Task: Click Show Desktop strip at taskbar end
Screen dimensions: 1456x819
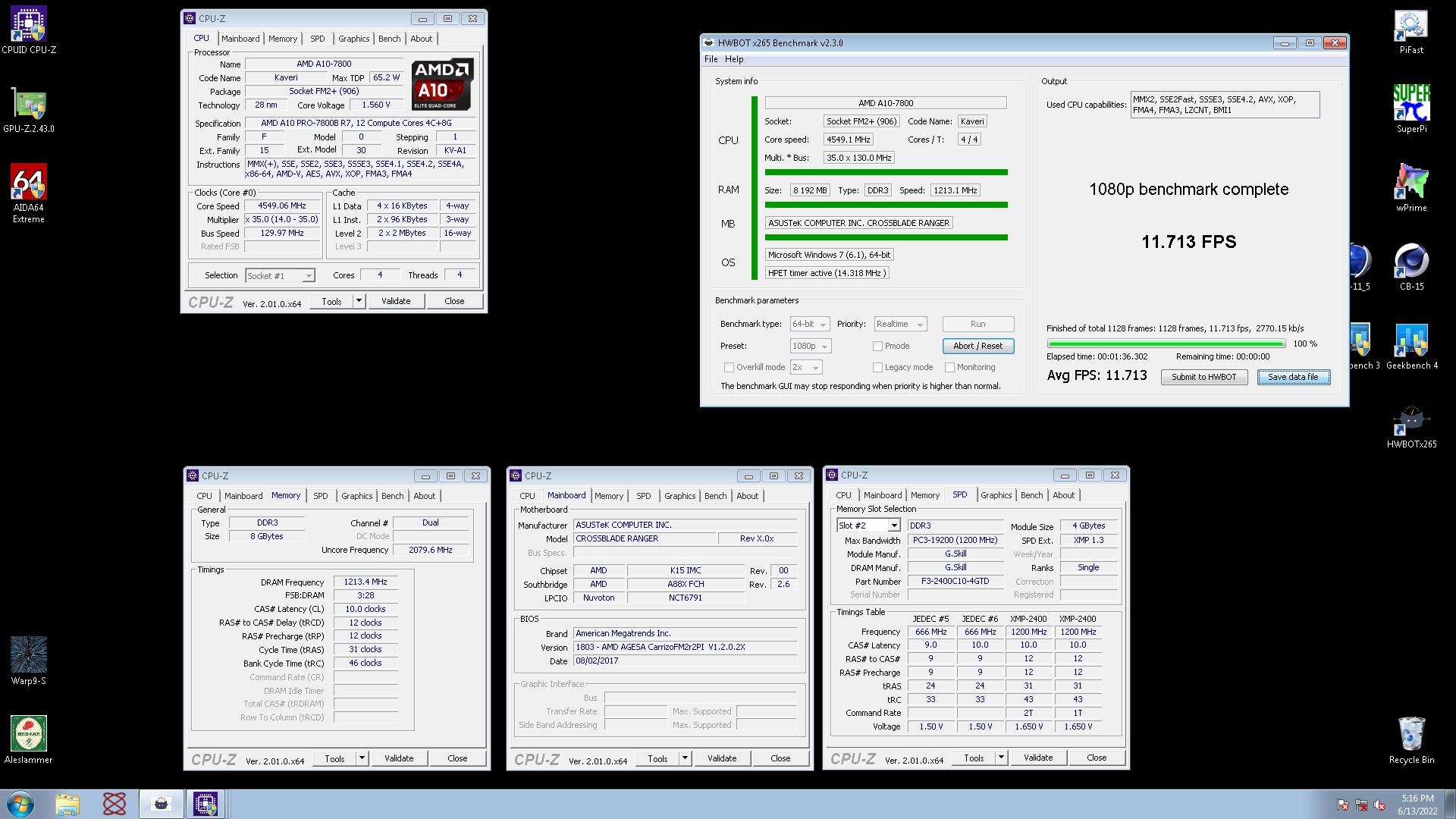Action: click(1450, 804)
